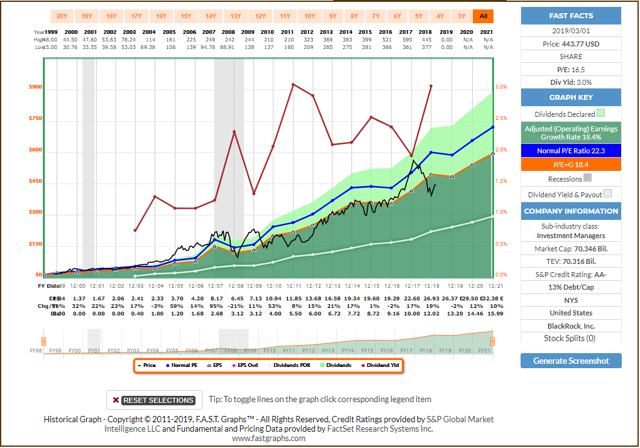
Task: Select the 18Y time range tab
Action: pos(111,16)
